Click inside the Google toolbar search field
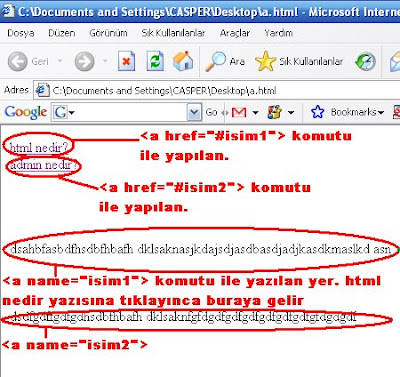Image resolution: width=400 pixels, height=377 pixels. click(x=128, y=112)
